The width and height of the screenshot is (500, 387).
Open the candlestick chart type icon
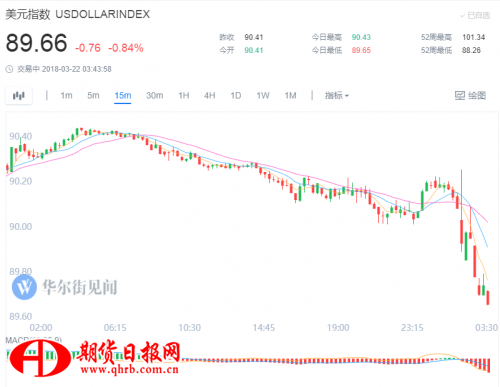pos(19,96)
